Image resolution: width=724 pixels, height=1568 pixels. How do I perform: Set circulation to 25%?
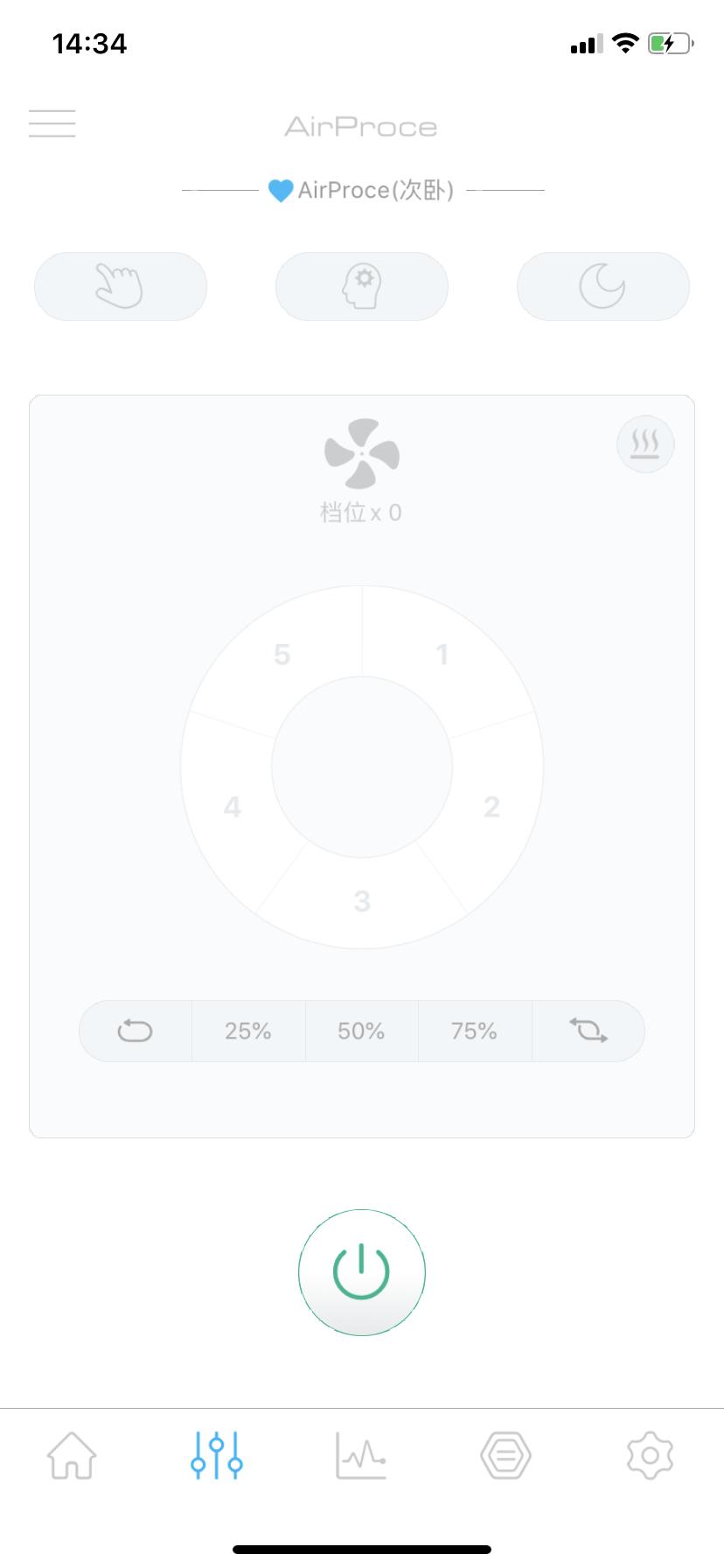[248, 1031]
